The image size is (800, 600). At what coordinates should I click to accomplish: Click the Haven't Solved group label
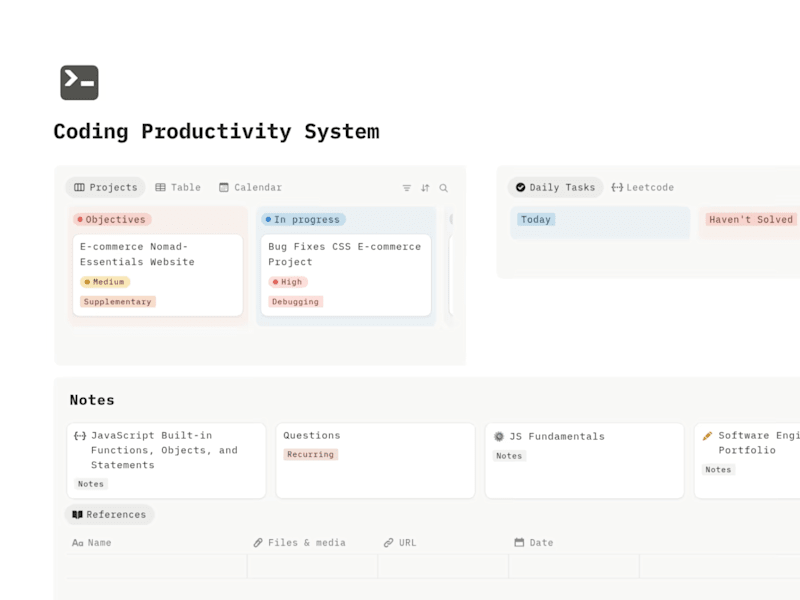tap(751, 219)
